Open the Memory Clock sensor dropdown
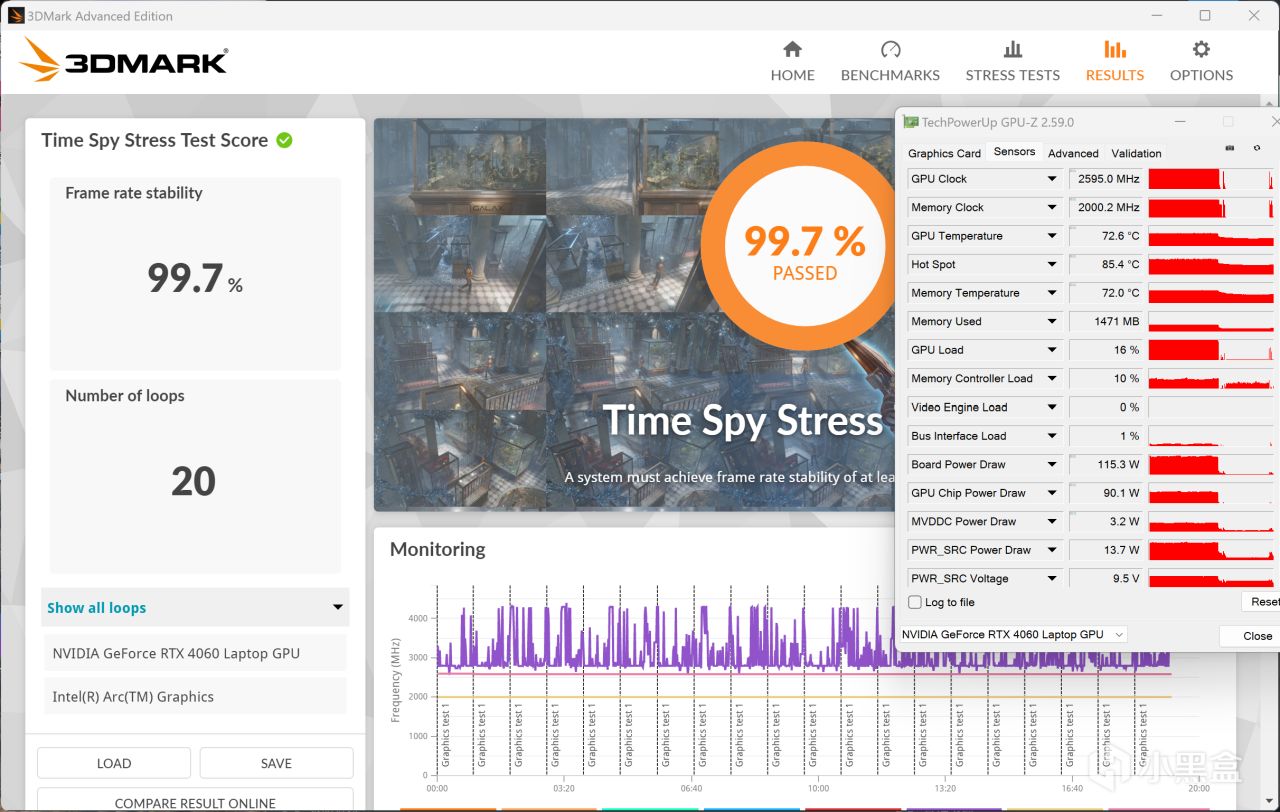 1052,207
